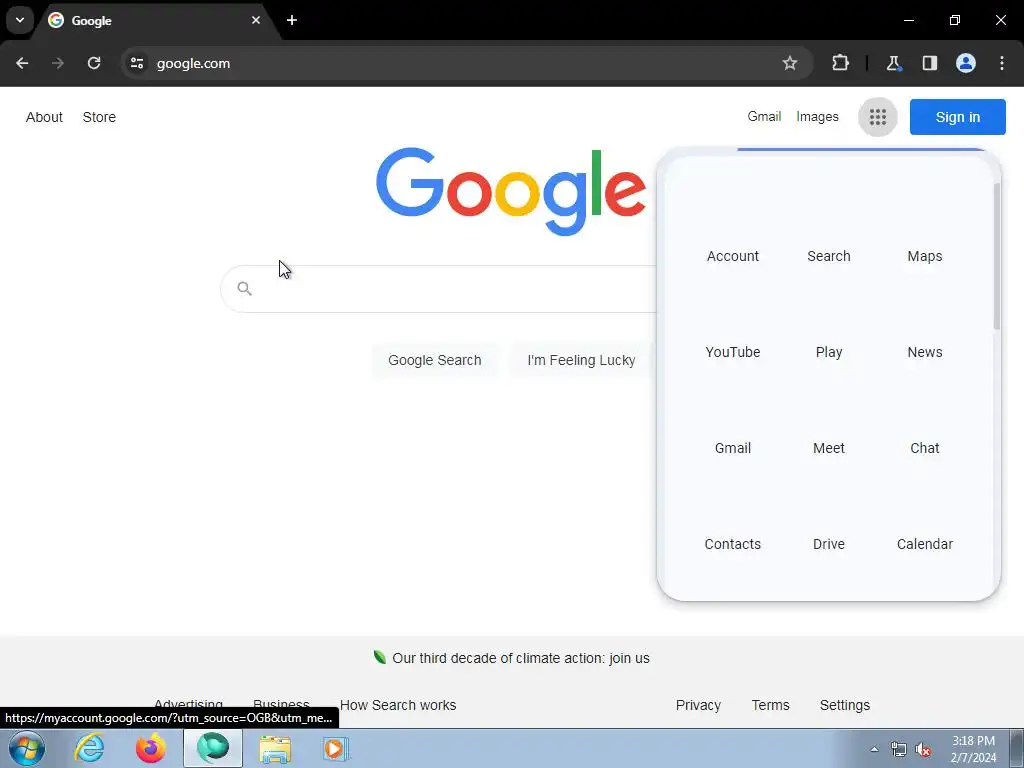The image size is (1024, 768).
Task: Click the apps panel scrollbar
Action: (997, 256)
